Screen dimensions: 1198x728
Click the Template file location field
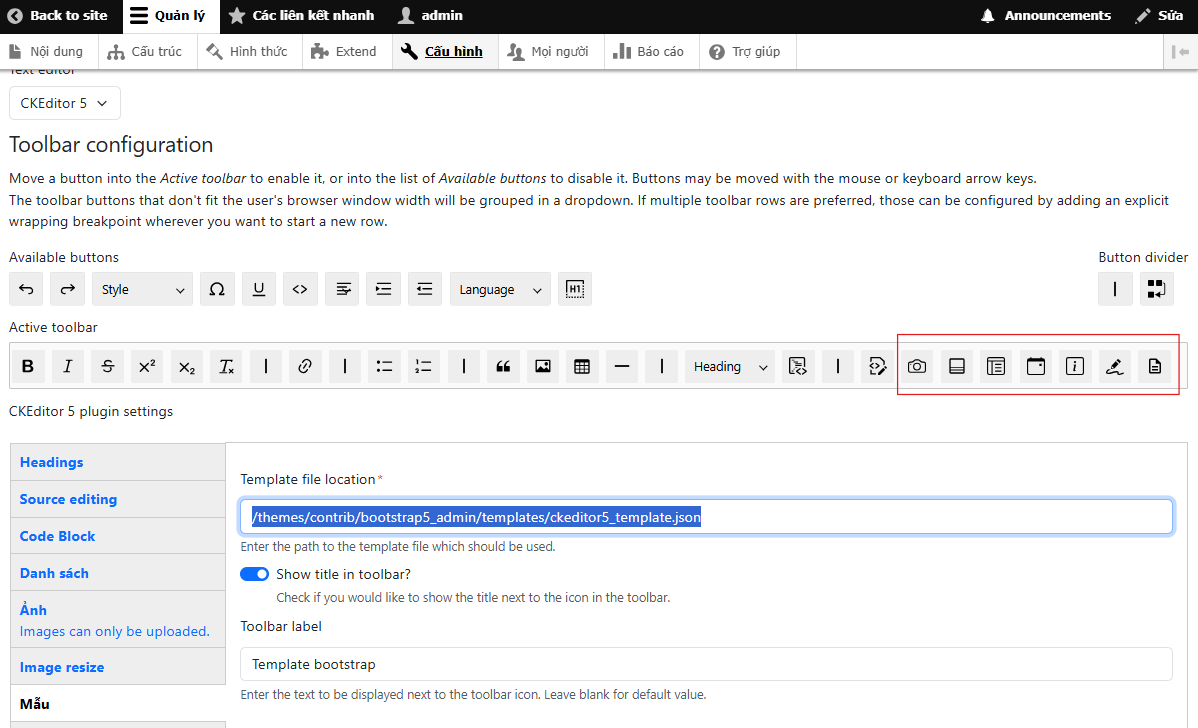click(707, 517)
